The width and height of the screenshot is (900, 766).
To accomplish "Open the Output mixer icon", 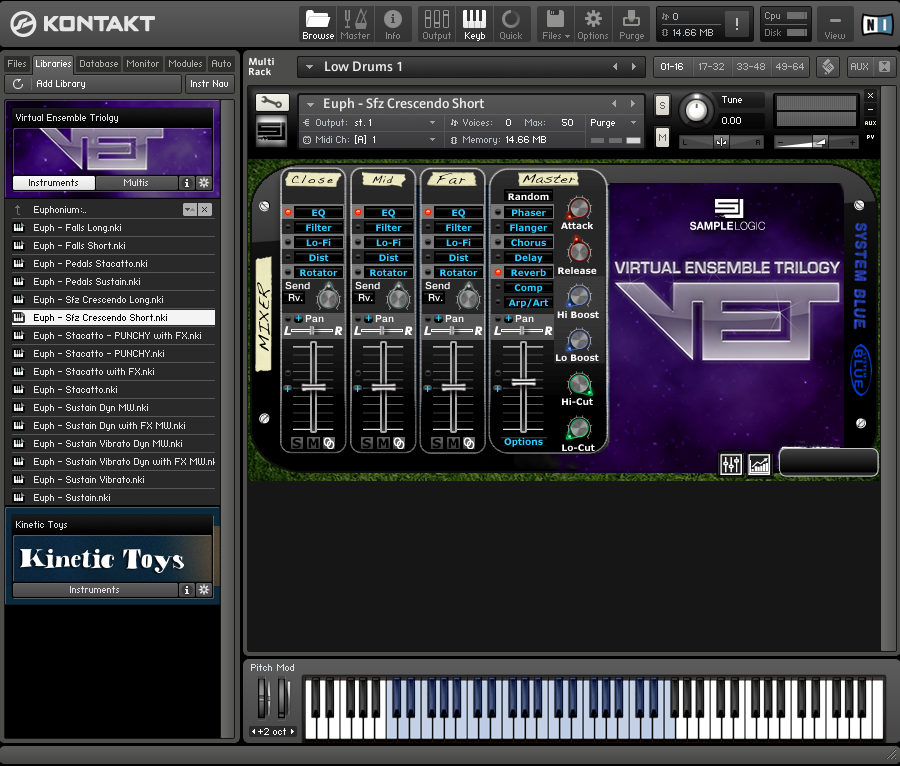I will coord(436,24).
